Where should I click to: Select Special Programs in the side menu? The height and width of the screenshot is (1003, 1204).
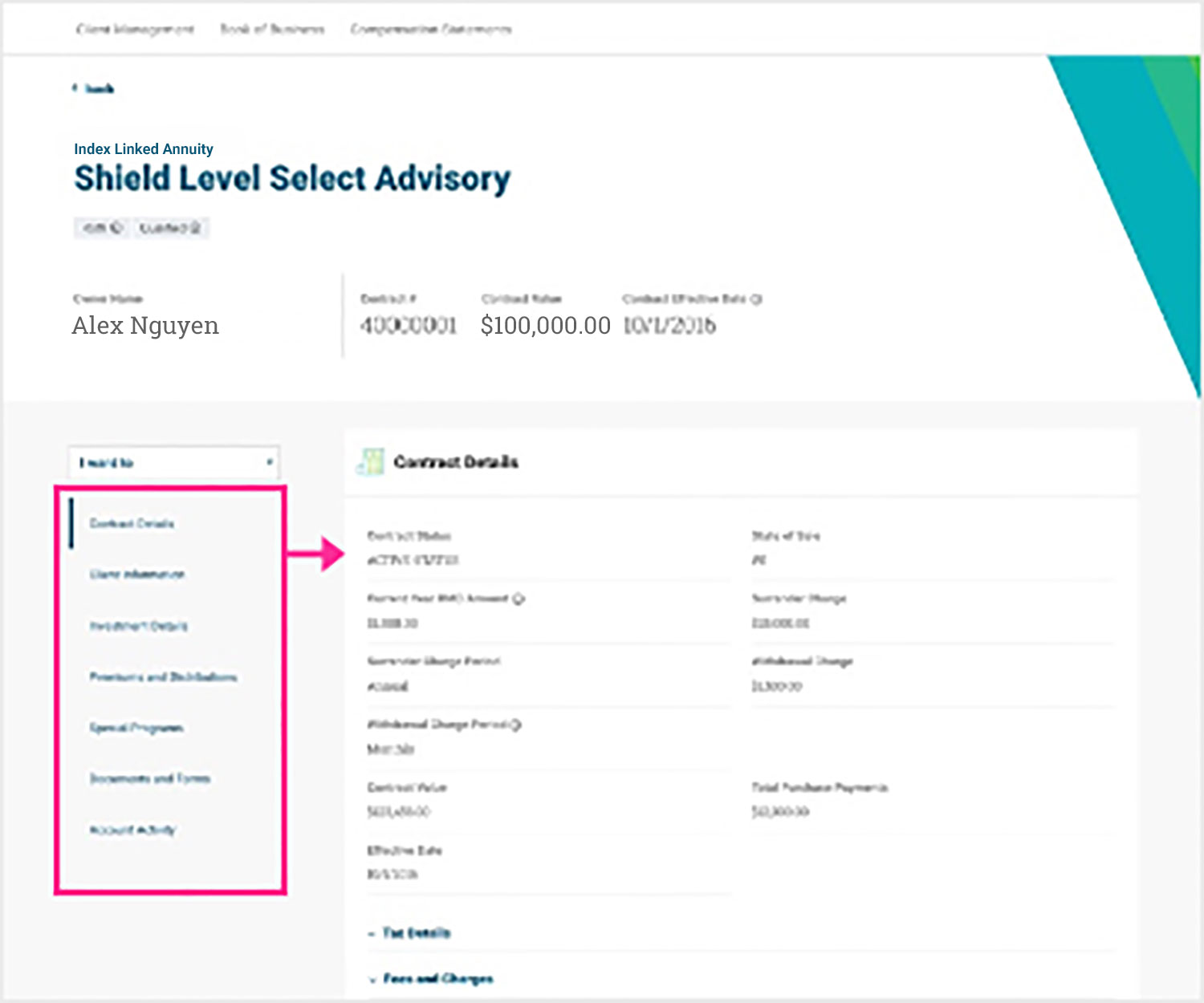136,728
